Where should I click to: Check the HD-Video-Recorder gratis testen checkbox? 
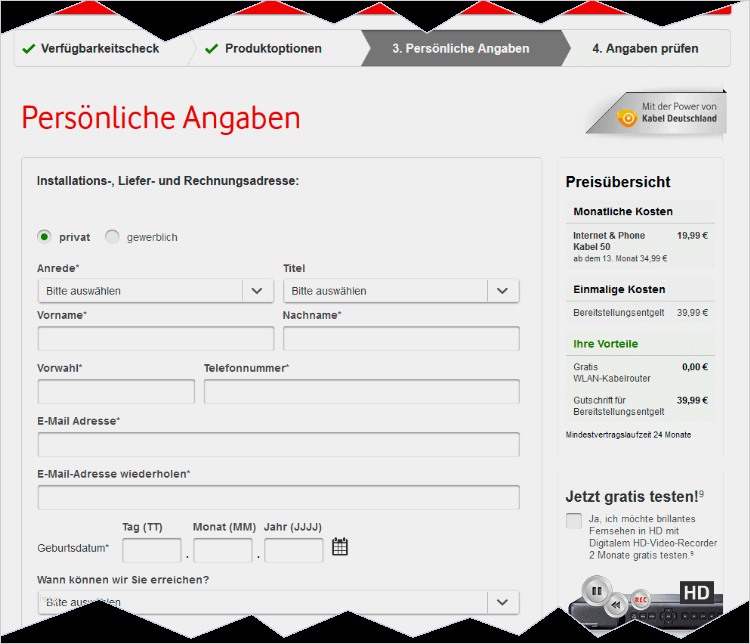tap(573, 521)
